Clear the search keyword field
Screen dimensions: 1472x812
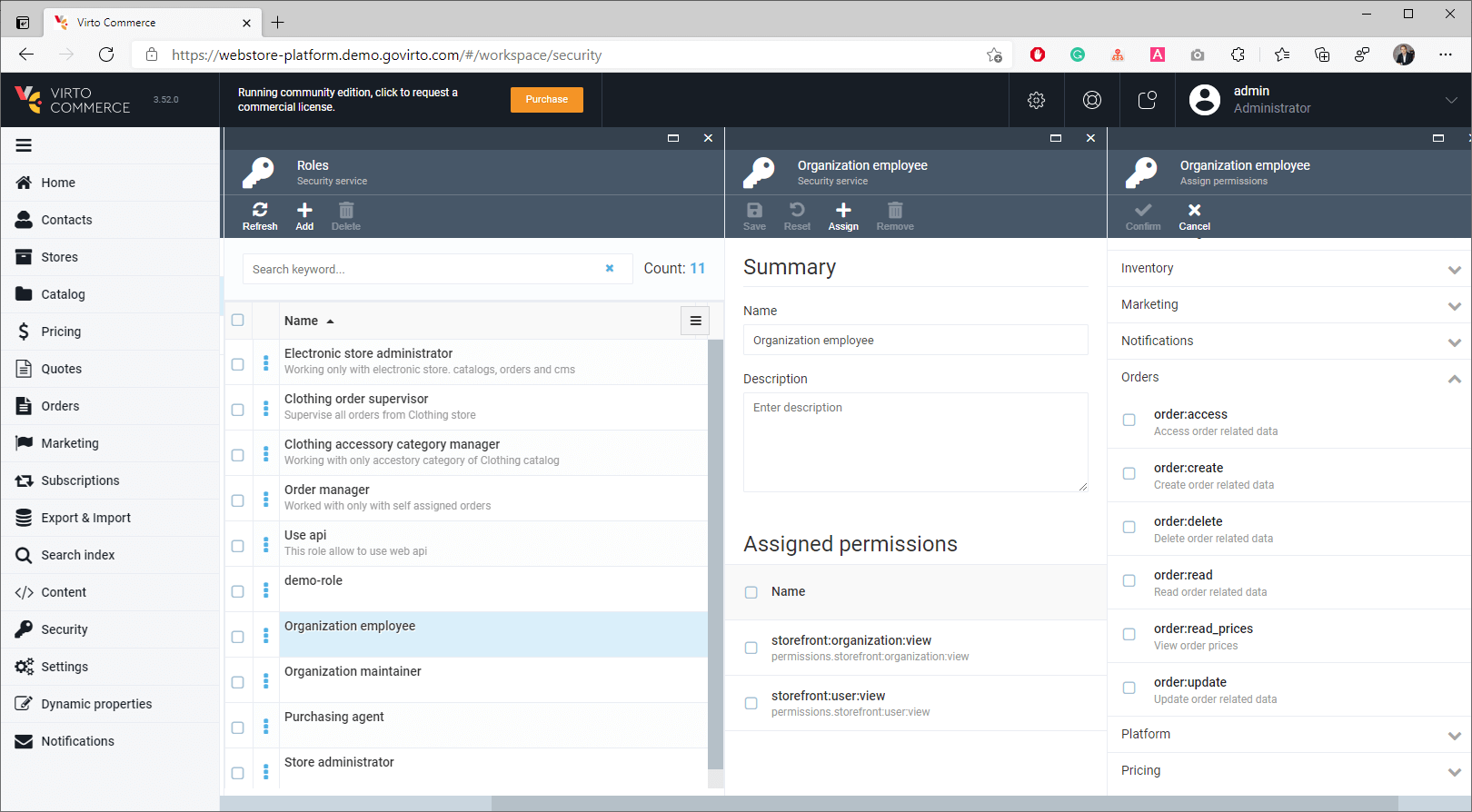(x=610, y=269)
